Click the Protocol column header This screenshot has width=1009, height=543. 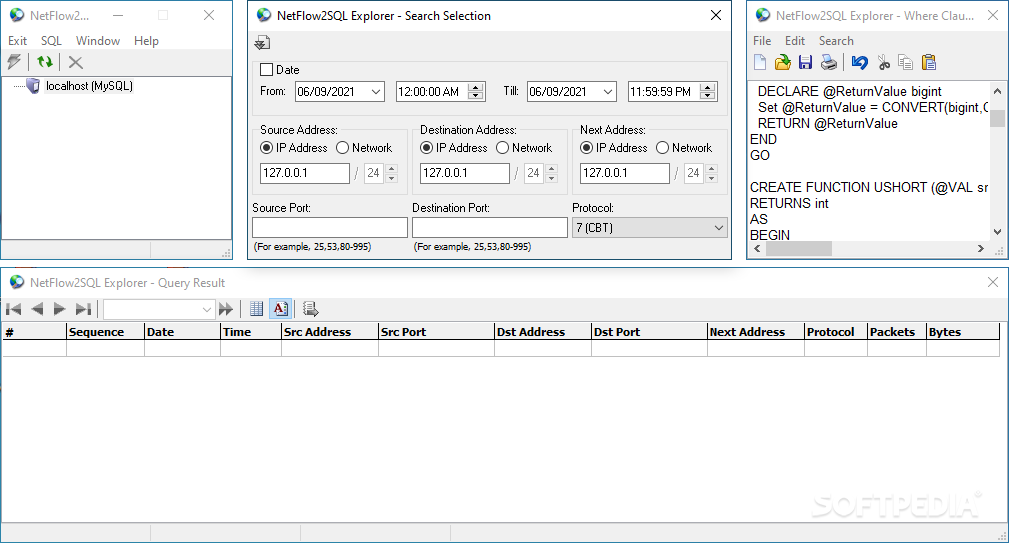[835, 332]
